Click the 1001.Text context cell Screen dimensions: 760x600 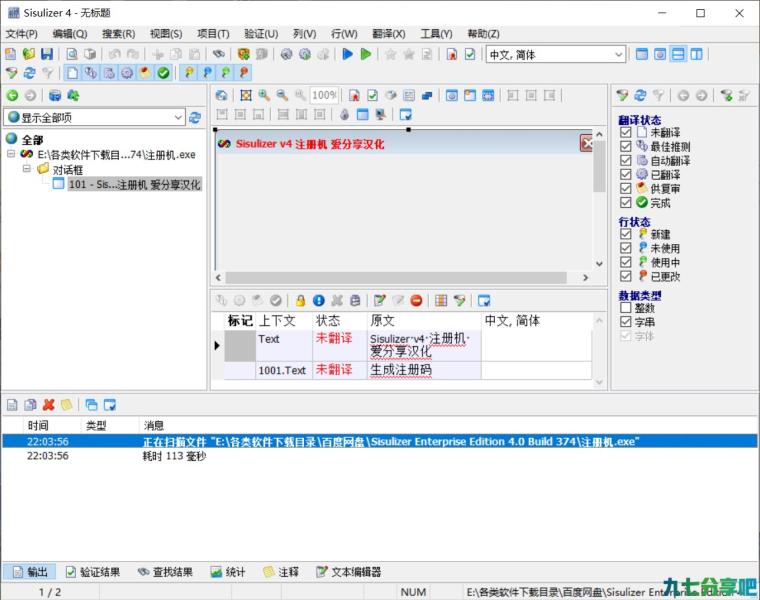(x=284, y=370)
